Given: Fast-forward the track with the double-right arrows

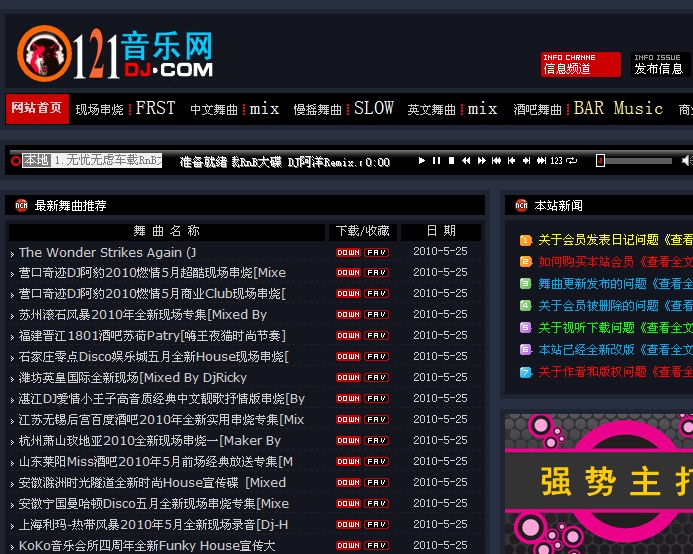Looking at the screenshot, I should pos(481,160).
